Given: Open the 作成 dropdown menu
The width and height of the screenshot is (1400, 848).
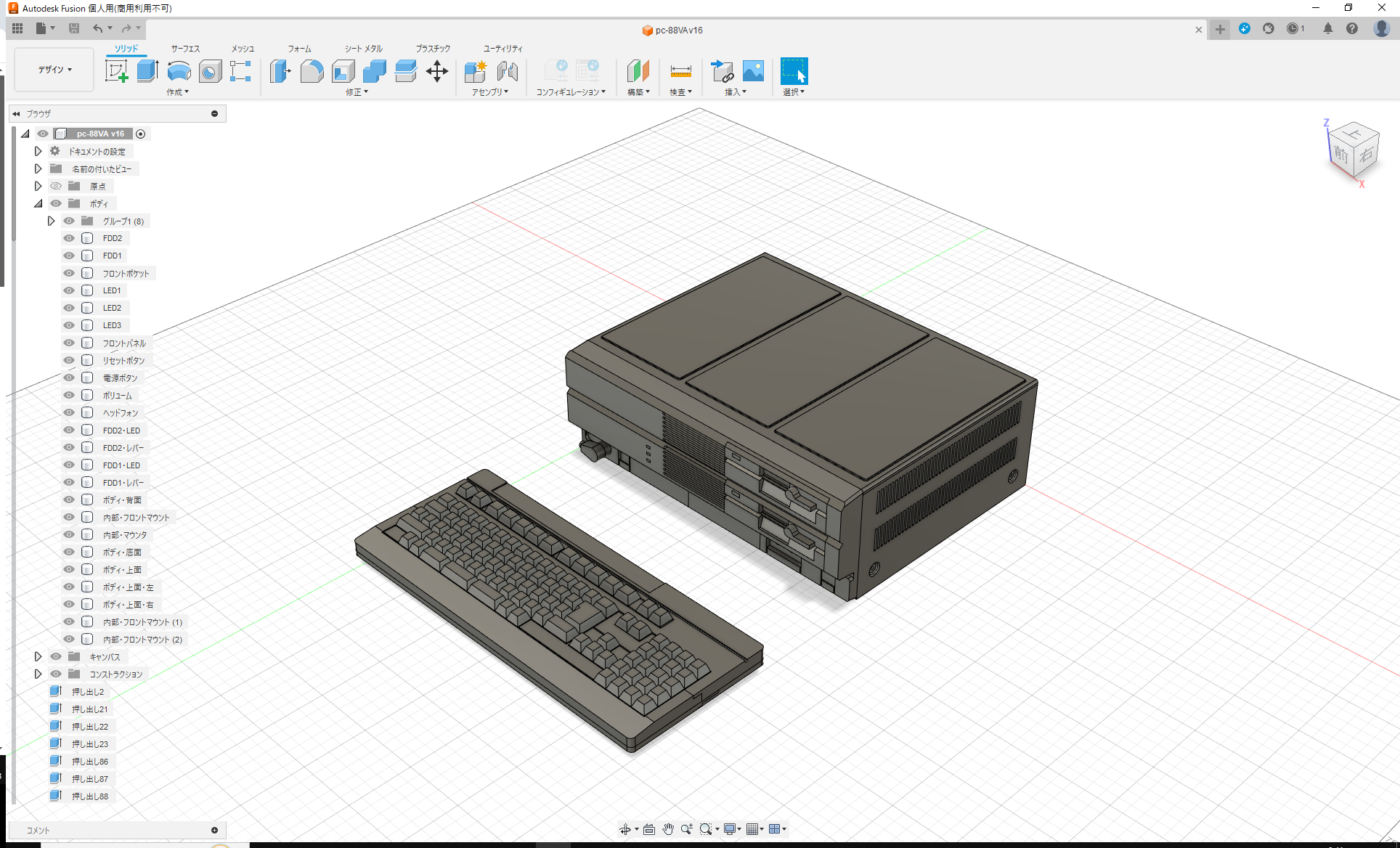Looking at the screenshot, I should click(178, 92).
